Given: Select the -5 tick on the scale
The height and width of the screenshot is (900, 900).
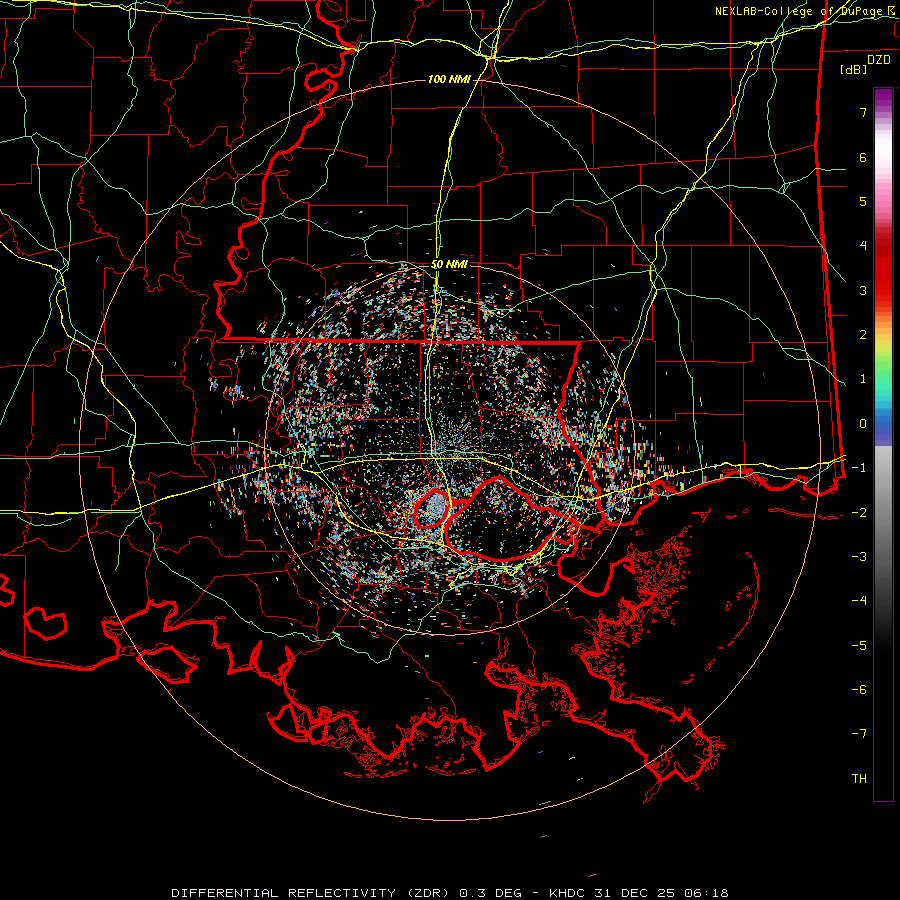Looking at the screenshot, I should click(859, 646).
